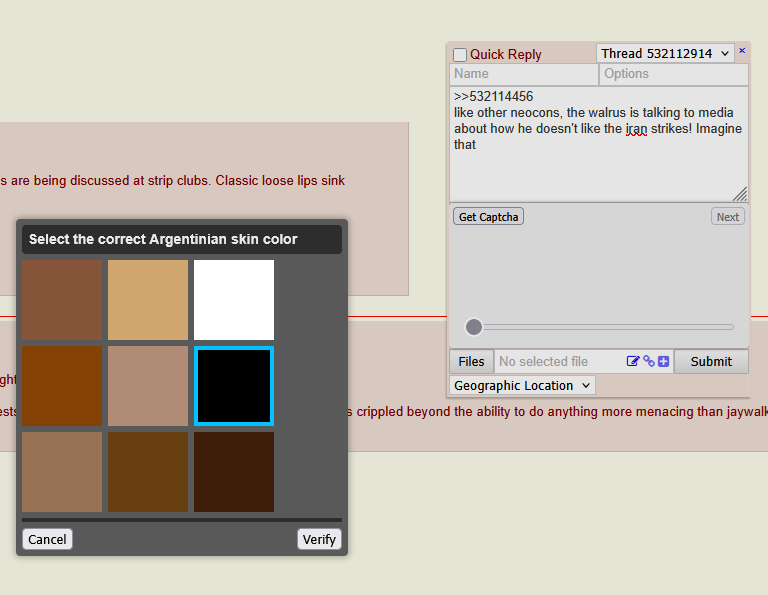Click the blue plus add-file icon

pos(664,361)
